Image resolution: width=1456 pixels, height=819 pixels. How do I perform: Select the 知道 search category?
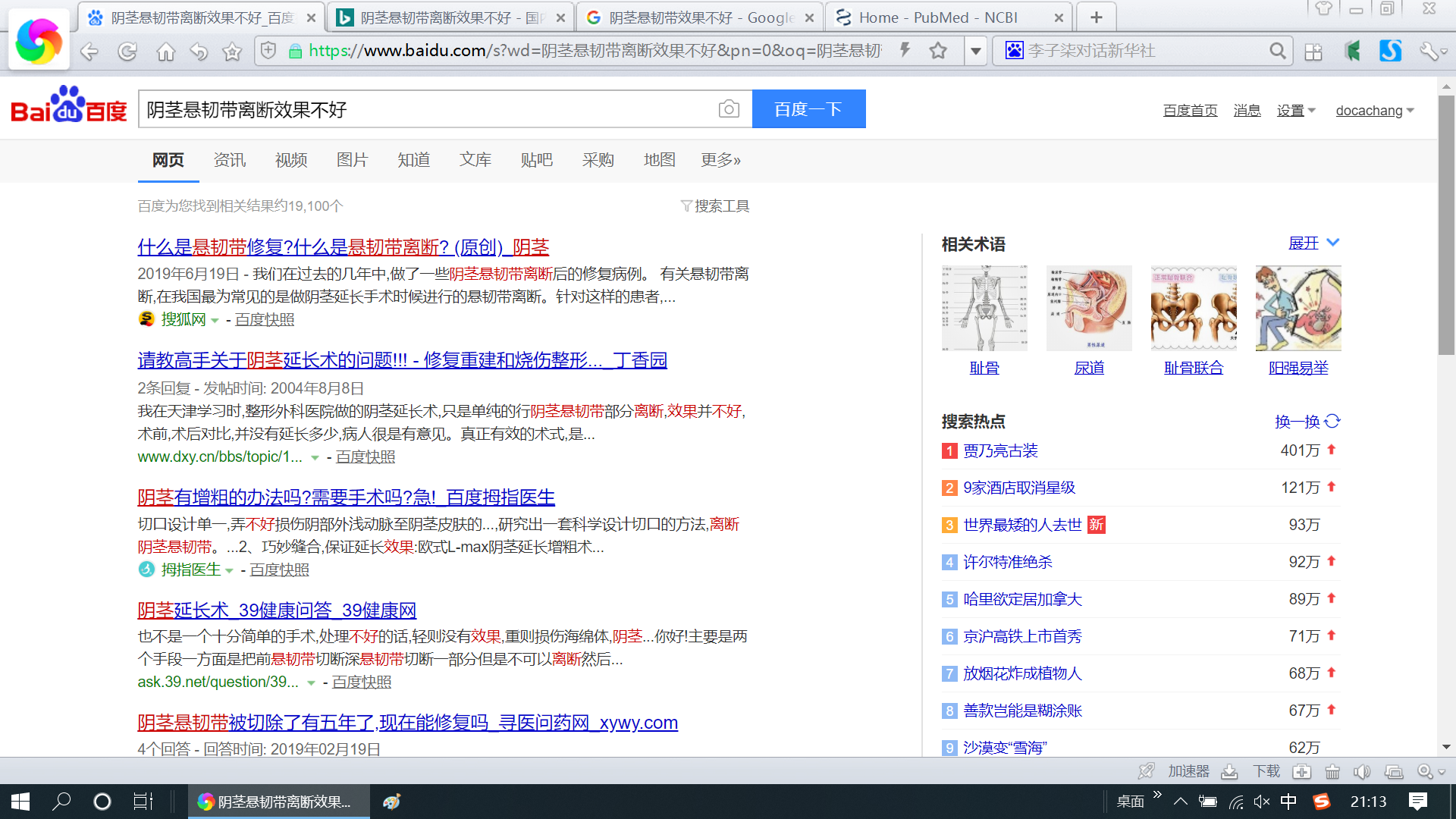click(414, 160)
